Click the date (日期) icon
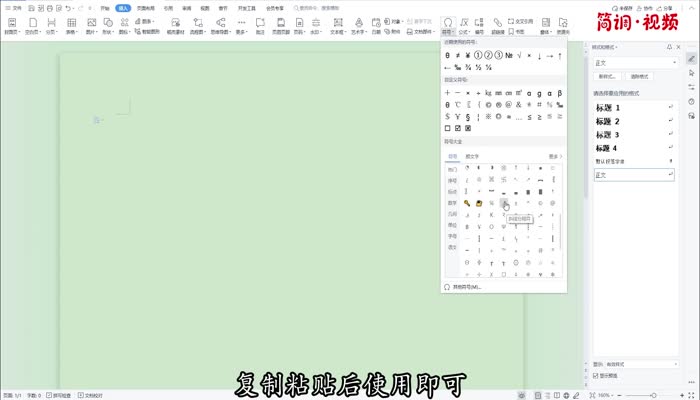The width and height of the screenshot is (700, 400). 376,22
